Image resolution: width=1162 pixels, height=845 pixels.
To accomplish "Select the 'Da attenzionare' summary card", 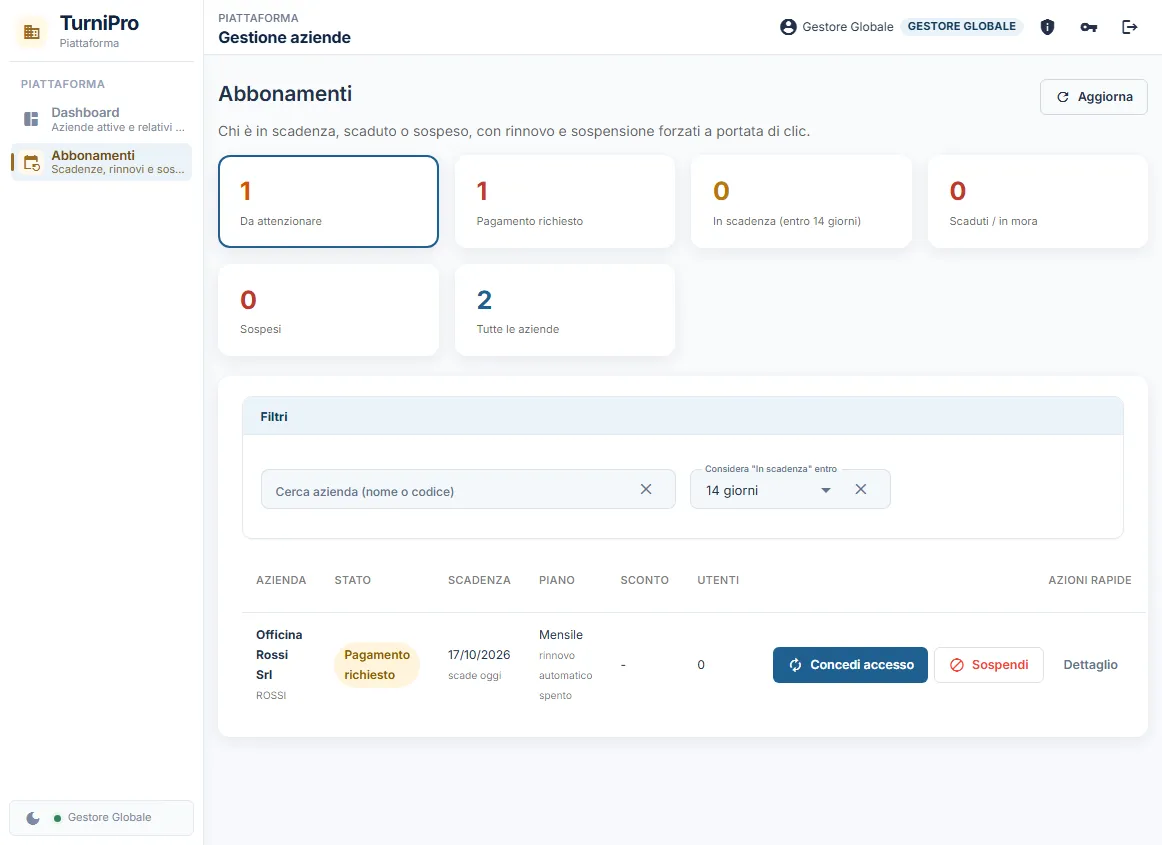I will (328, 201).
